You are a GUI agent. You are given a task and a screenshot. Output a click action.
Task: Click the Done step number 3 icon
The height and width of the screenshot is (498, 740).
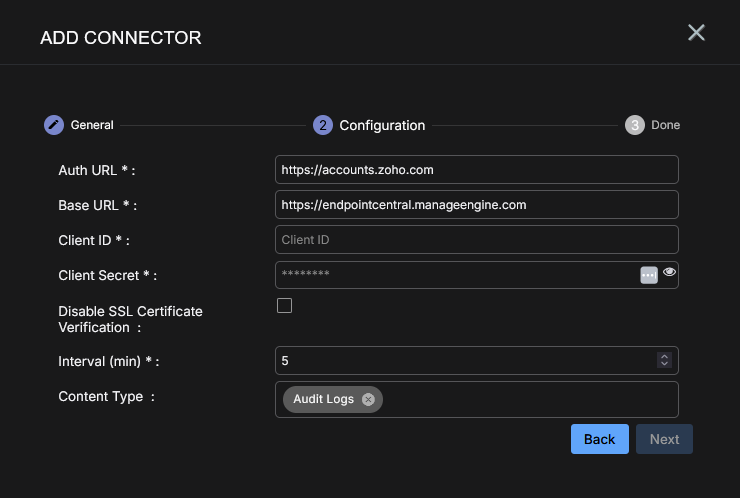[635, 125]
